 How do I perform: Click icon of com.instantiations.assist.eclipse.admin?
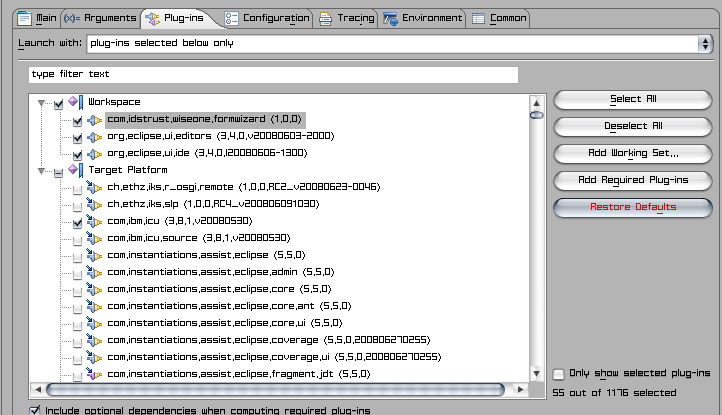pyautogui.click(x=94, y=273)
